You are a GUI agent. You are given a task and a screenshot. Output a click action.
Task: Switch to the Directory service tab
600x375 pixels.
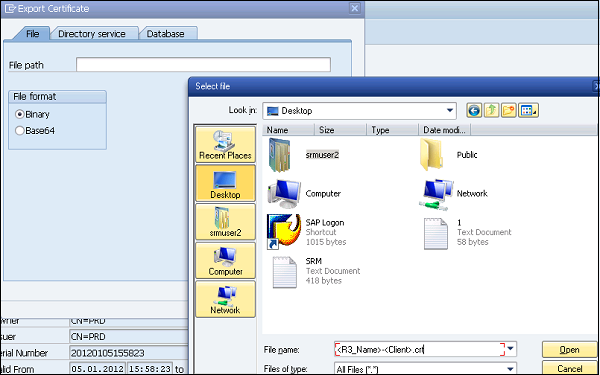tap(92, 34)
